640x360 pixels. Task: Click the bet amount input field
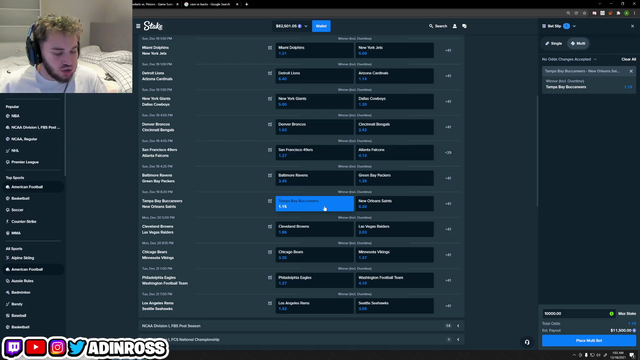click(576, 313)
